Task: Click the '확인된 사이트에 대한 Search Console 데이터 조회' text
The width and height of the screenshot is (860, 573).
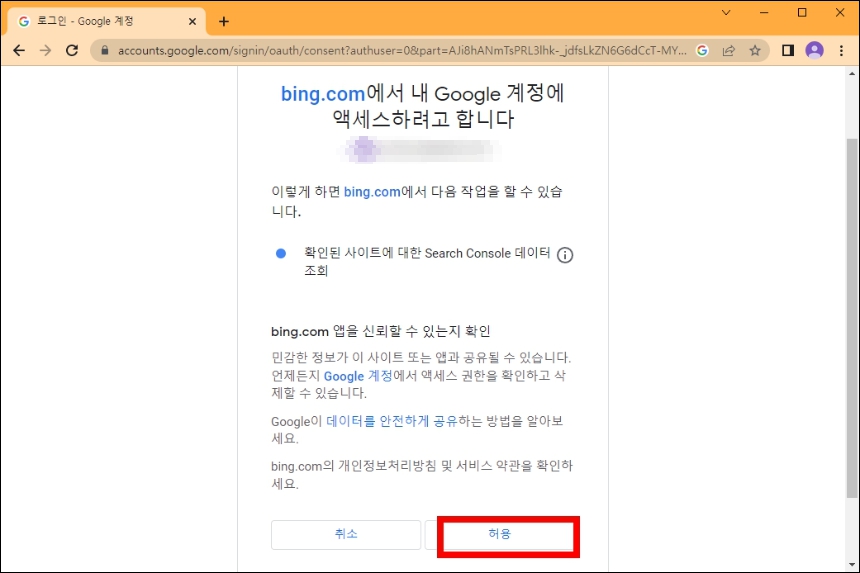Action: point(427,262)
